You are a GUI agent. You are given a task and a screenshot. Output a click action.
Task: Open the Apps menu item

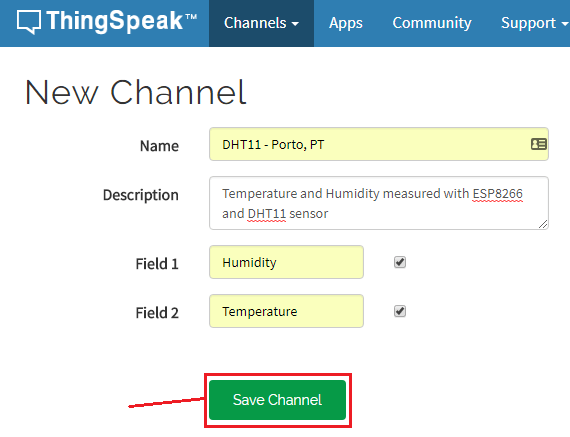[x=346, y=23]
